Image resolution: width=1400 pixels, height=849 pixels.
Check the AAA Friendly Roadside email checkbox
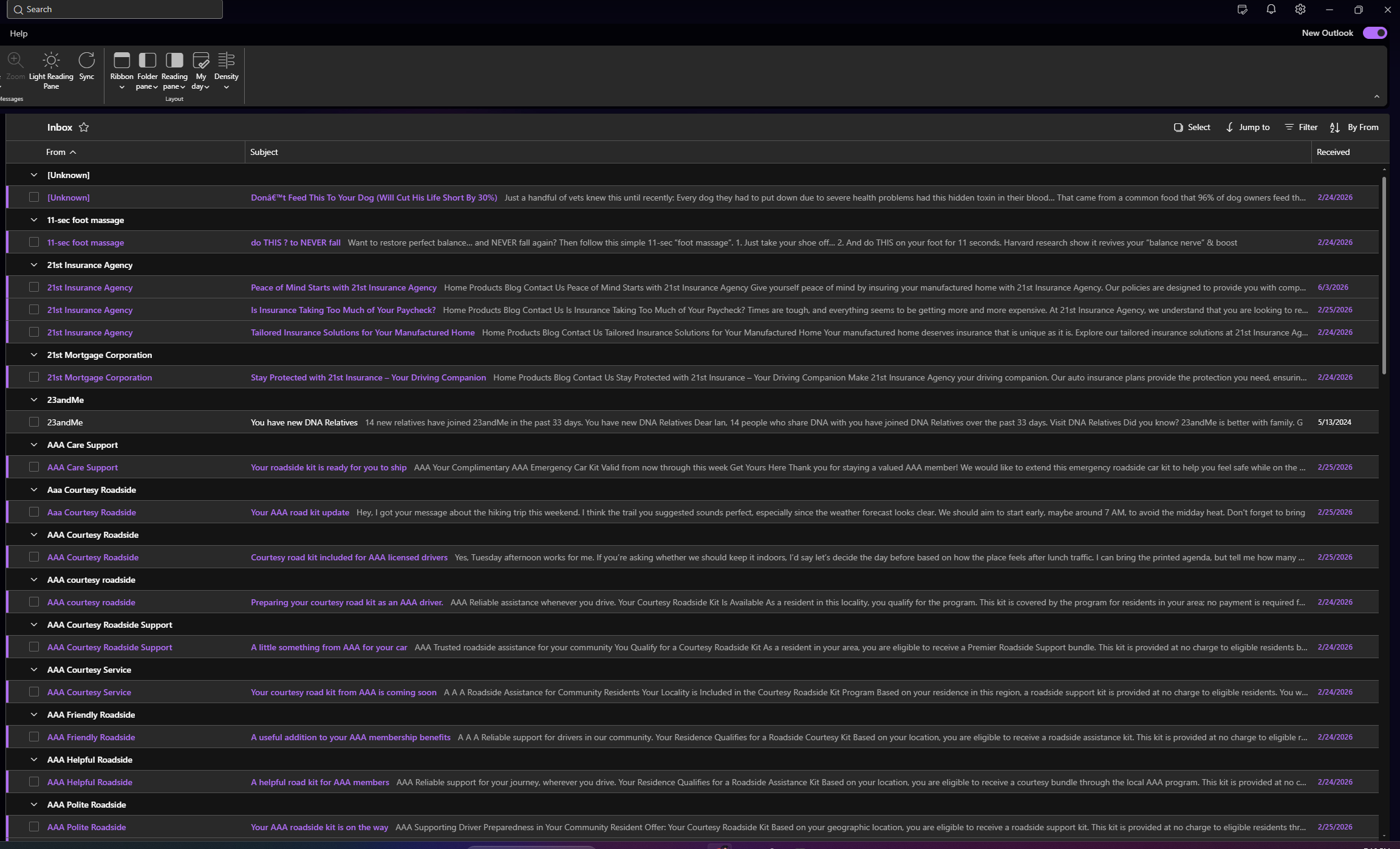[34, 737]
